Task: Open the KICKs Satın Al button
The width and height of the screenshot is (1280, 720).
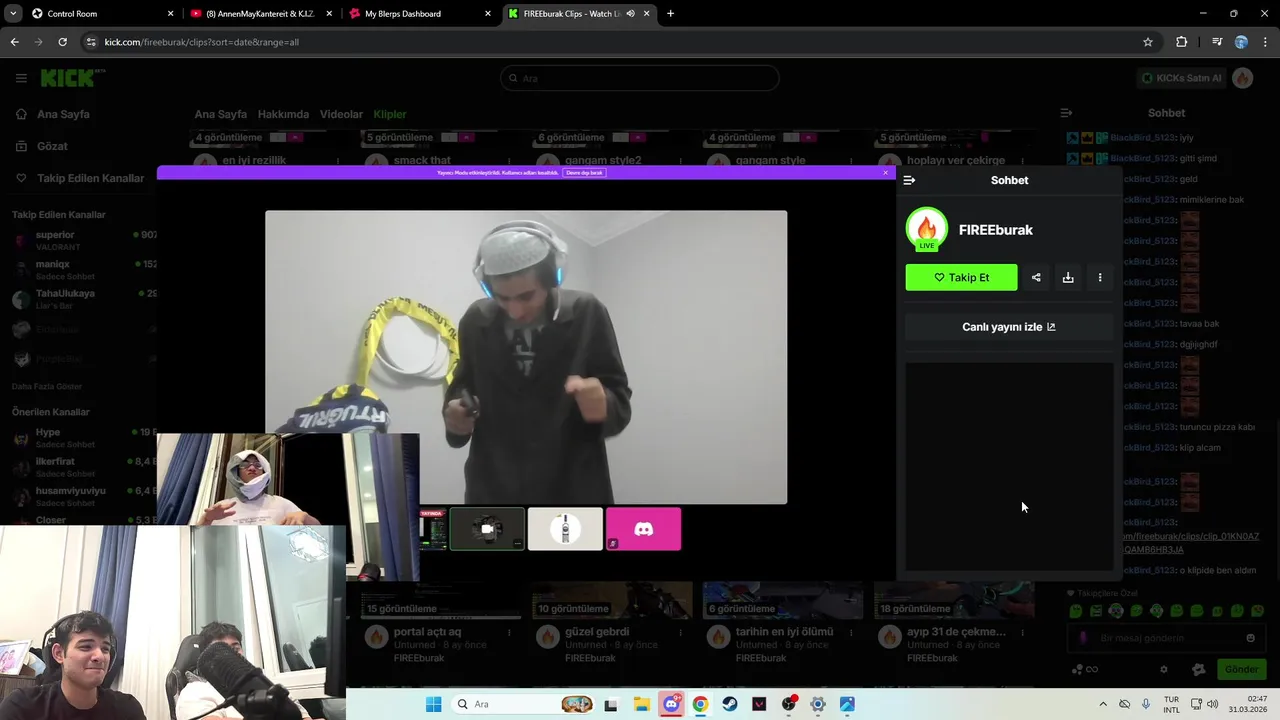Action: (1182, 78)
